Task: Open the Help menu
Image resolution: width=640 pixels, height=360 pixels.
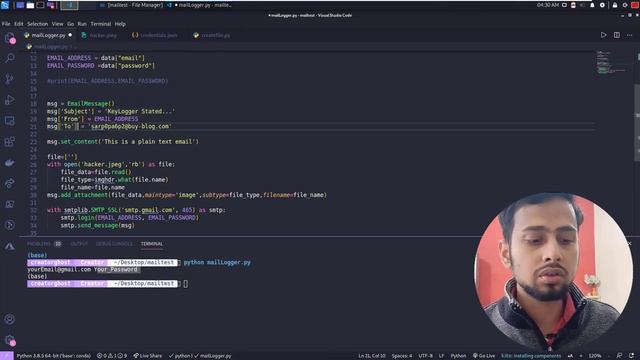Action: click(120, 24)
